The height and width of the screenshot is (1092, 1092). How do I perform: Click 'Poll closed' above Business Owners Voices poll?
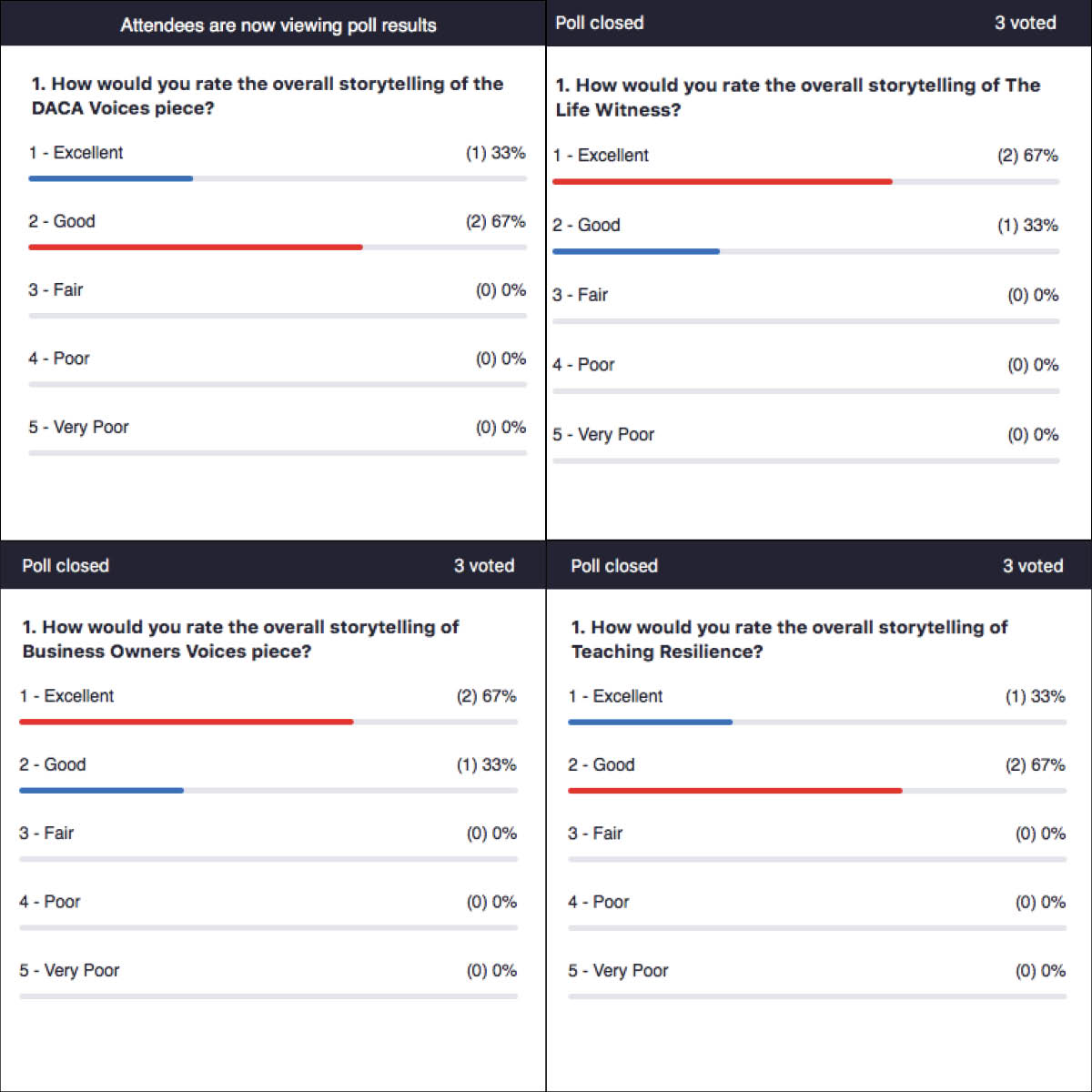(66, 565)
